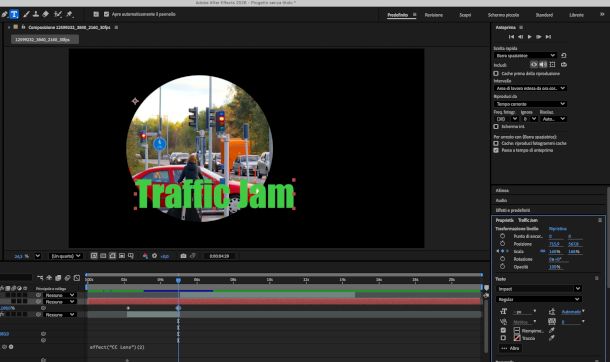610x362 pixels.
Task: Select the Brush tool
Action: [x=26, y=14]
